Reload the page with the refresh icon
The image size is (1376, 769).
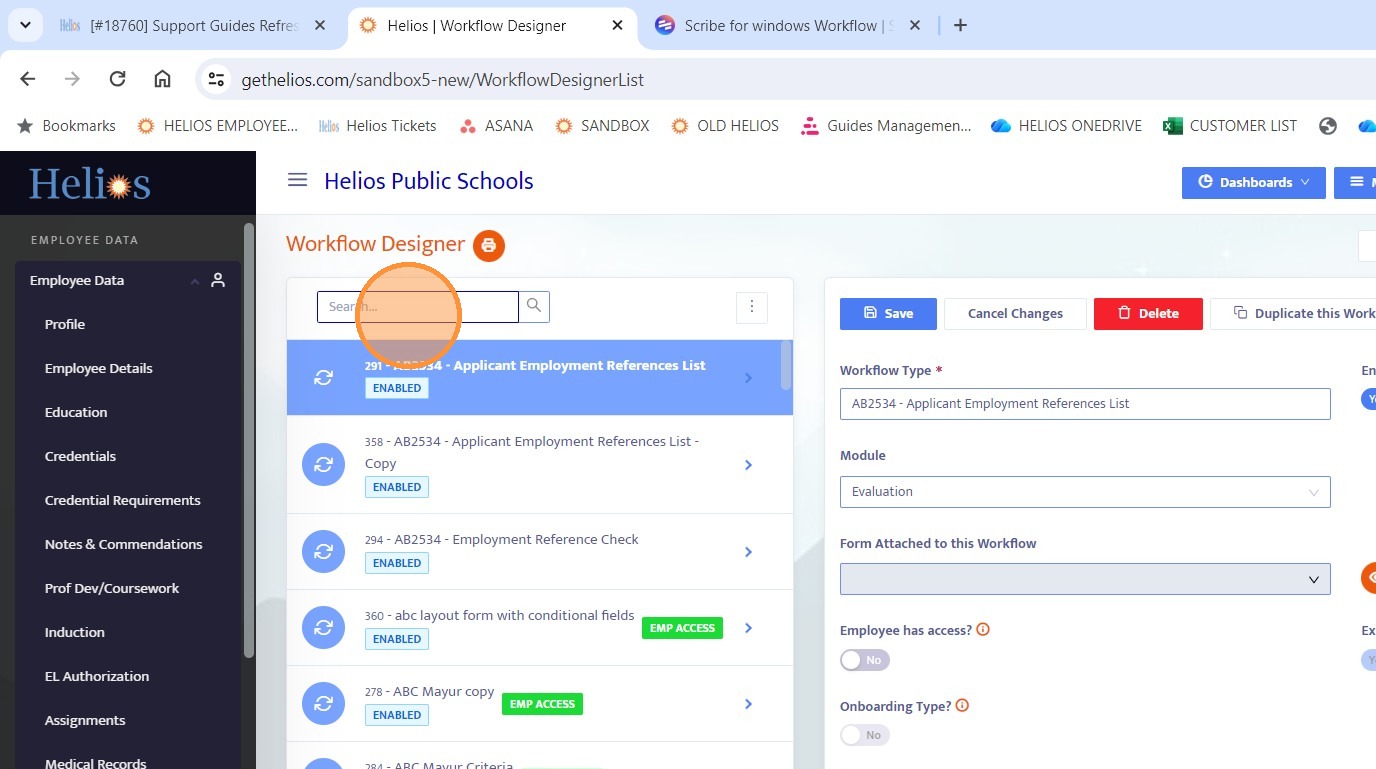117,79
